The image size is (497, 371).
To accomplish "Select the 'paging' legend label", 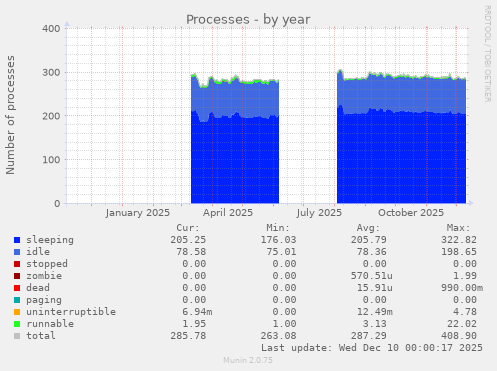I will [x=44, y=300].
